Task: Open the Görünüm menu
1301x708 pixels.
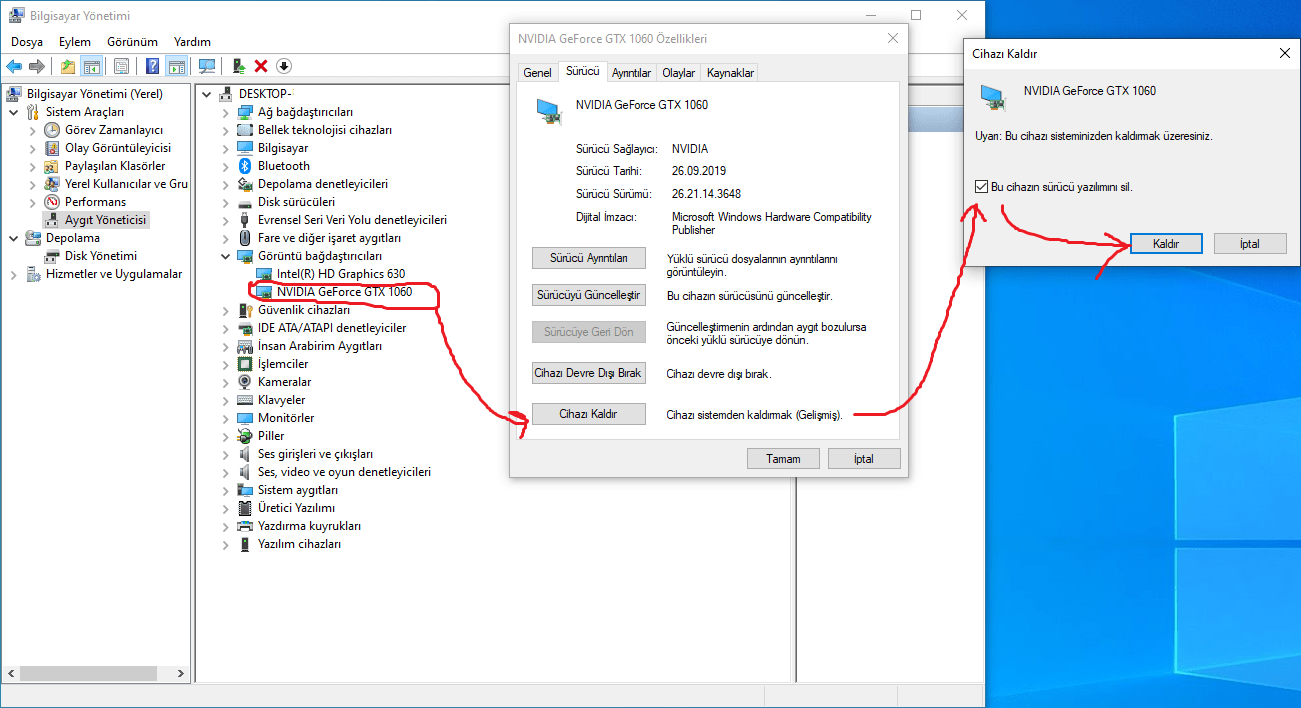Action: click(x=132, y=42)
